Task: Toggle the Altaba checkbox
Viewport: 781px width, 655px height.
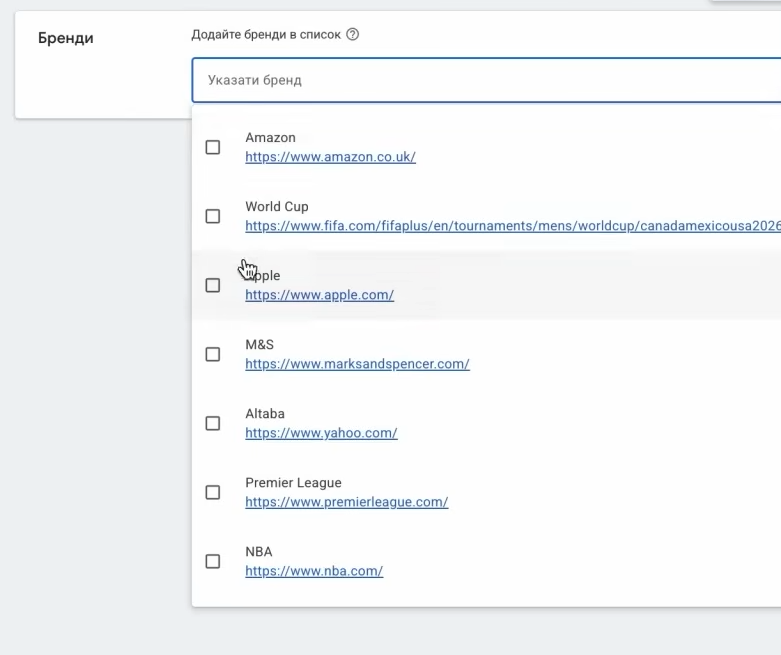Action: pos(213,423)
